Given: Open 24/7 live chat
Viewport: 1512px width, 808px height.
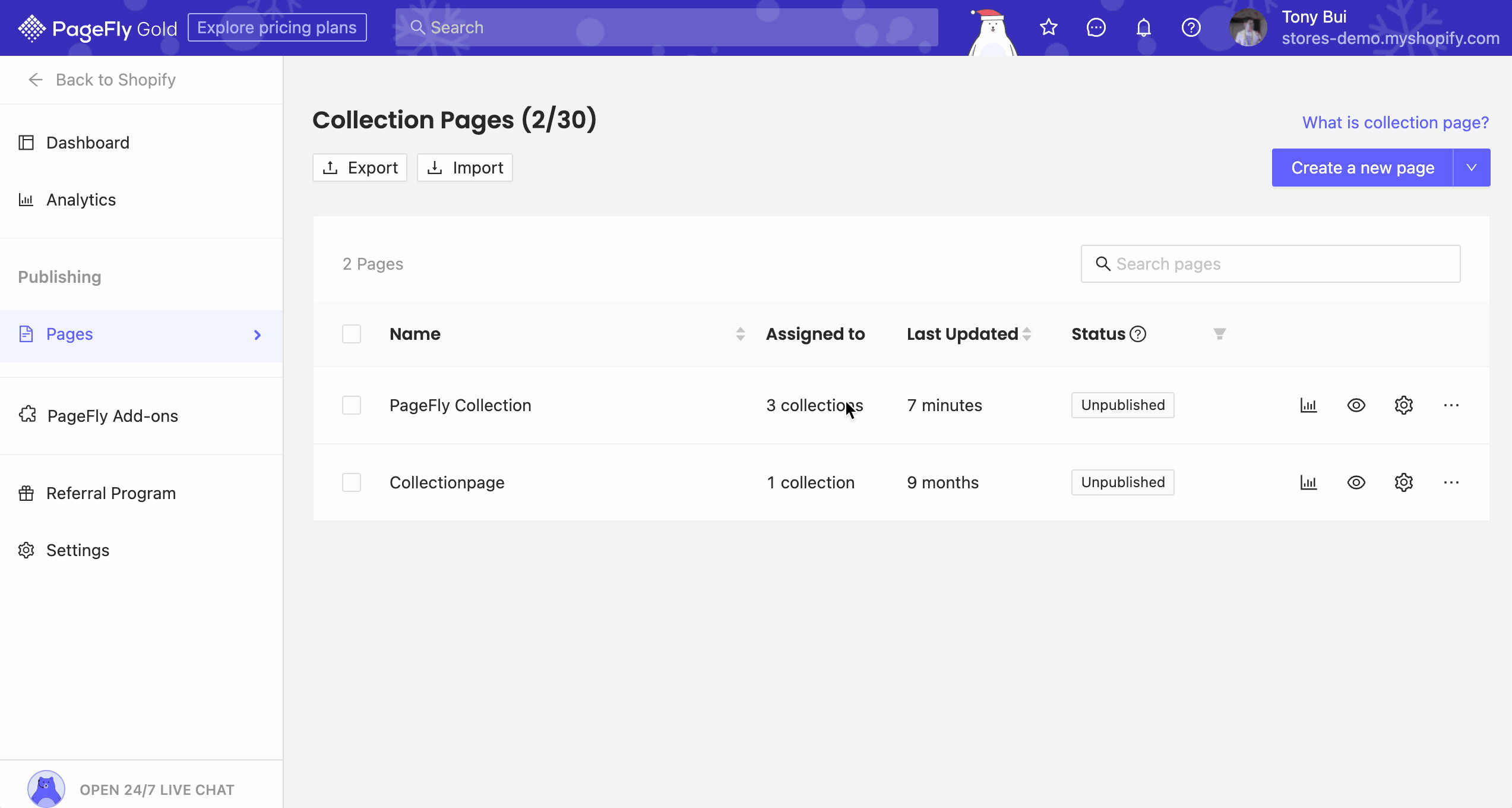Looking at the screenshot, I should [157, 790].
